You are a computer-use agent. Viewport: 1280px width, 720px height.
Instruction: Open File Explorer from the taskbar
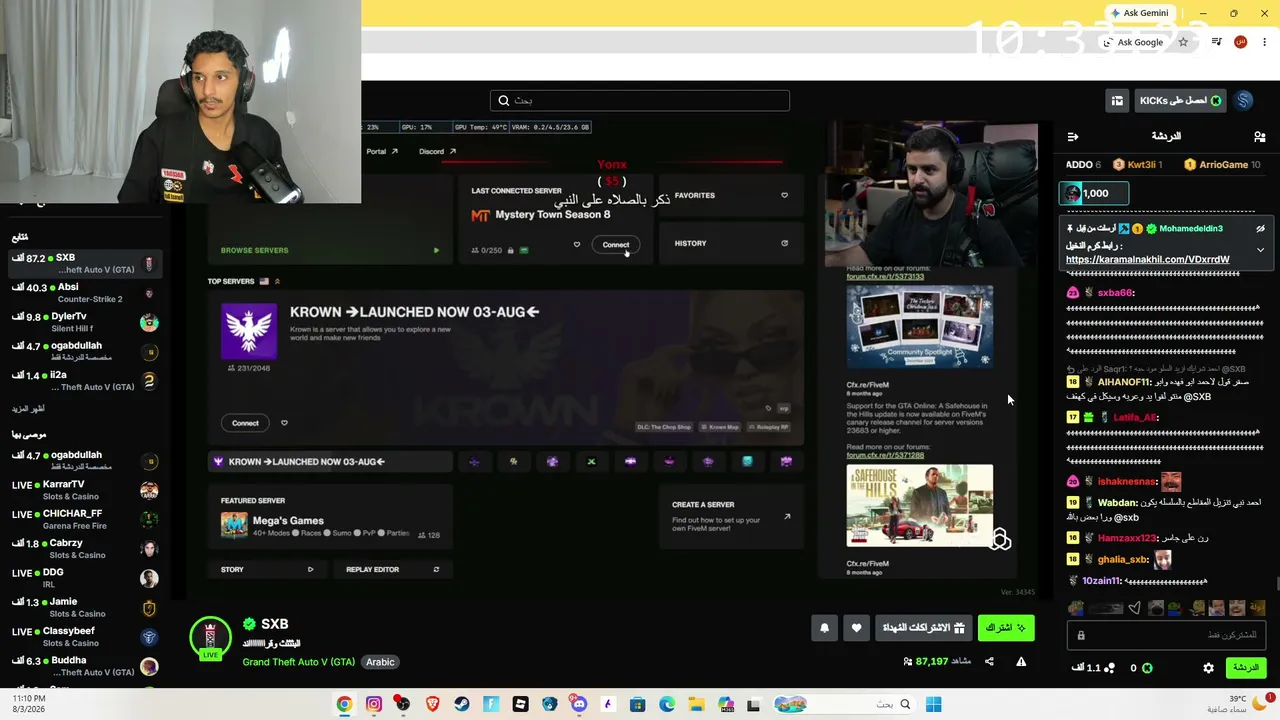click(696, 704)
